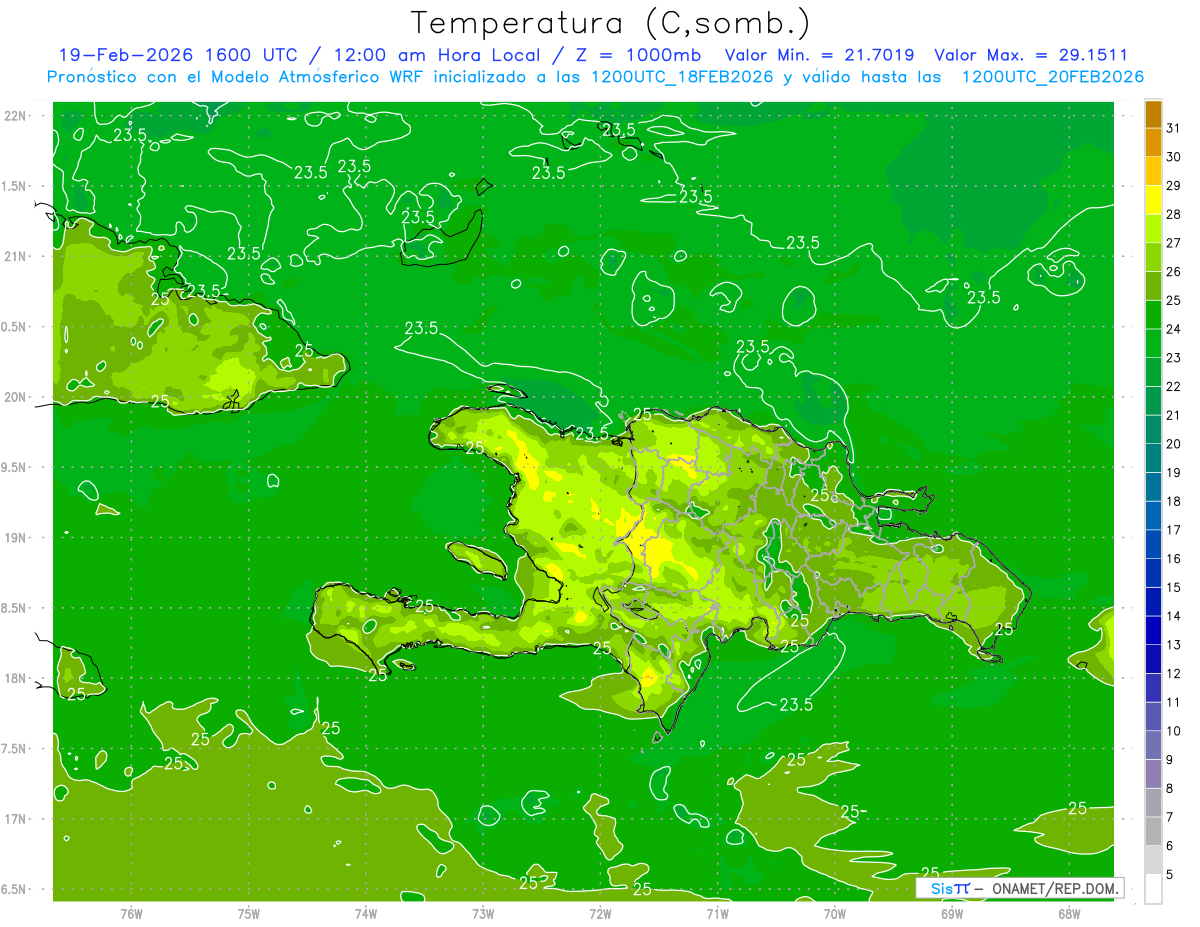Click the '74W' longitude axis label
Viewport: 1200px width, 927px height.
(x=366, y=913)
